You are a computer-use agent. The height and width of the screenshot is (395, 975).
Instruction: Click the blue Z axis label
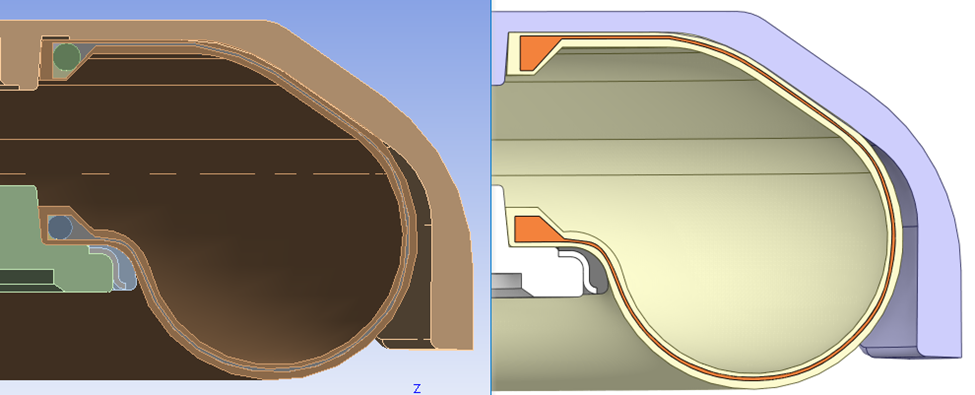pos(417,389)
